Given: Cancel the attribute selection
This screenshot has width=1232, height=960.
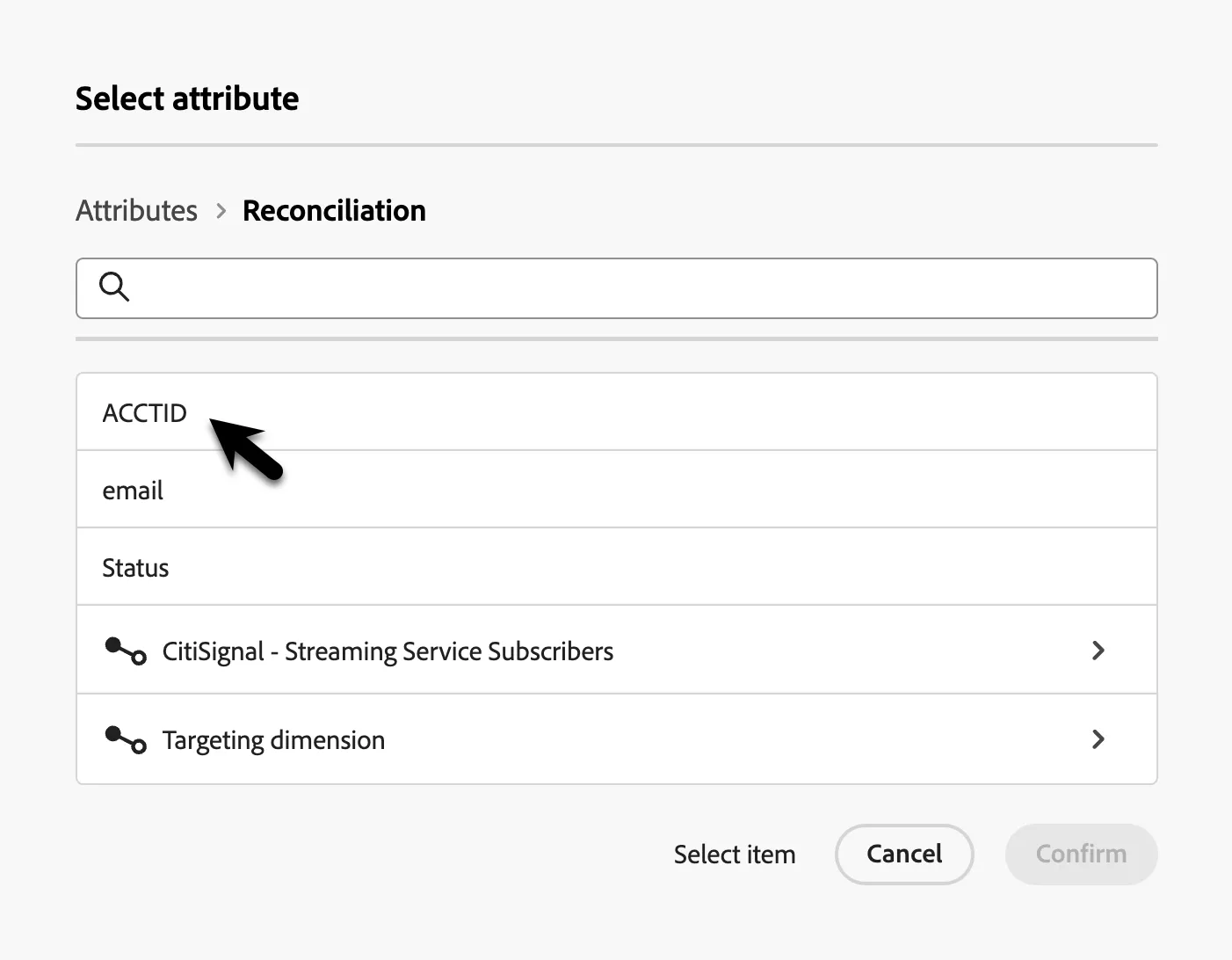Looking at the screenshot, I should click(x=904, y=855).
